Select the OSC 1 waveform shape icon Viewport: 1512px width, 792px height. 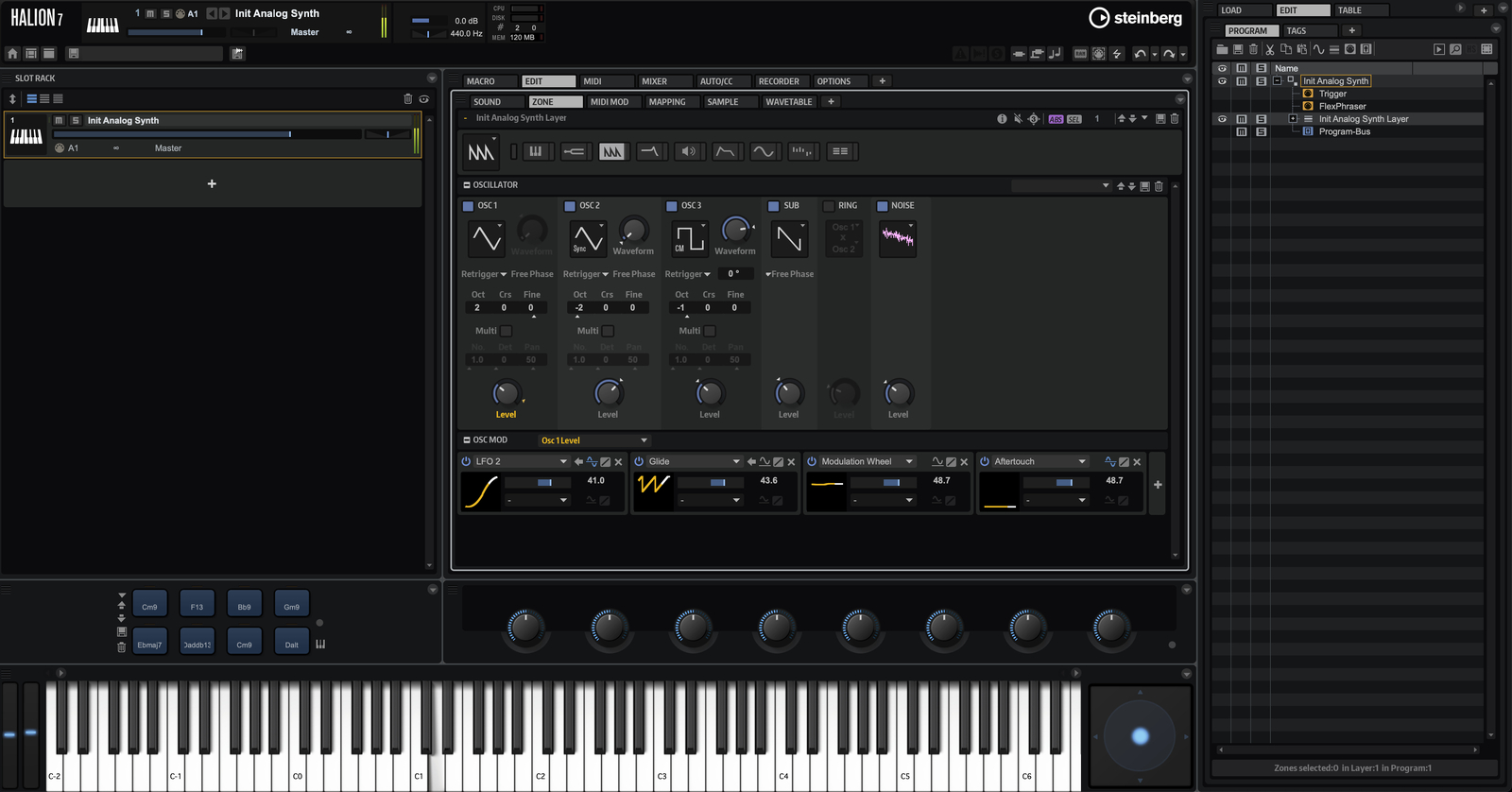pyautogui.click(x=487, y=238)
